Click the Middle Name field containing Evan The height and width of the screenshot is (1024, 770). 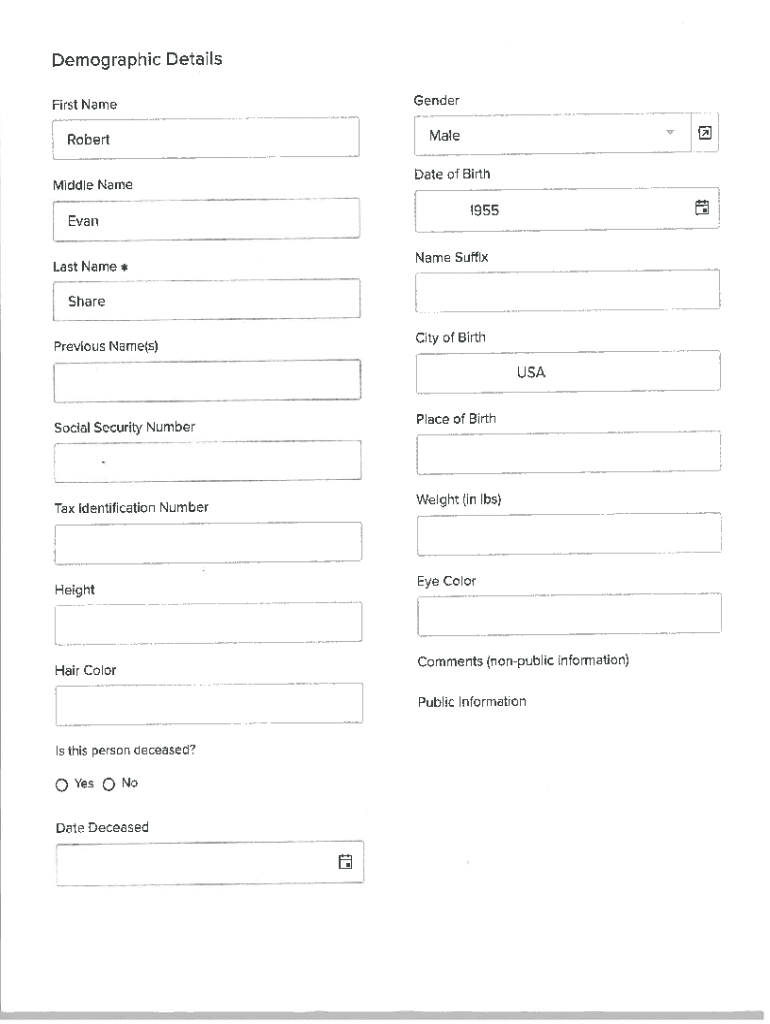[206, 220]
